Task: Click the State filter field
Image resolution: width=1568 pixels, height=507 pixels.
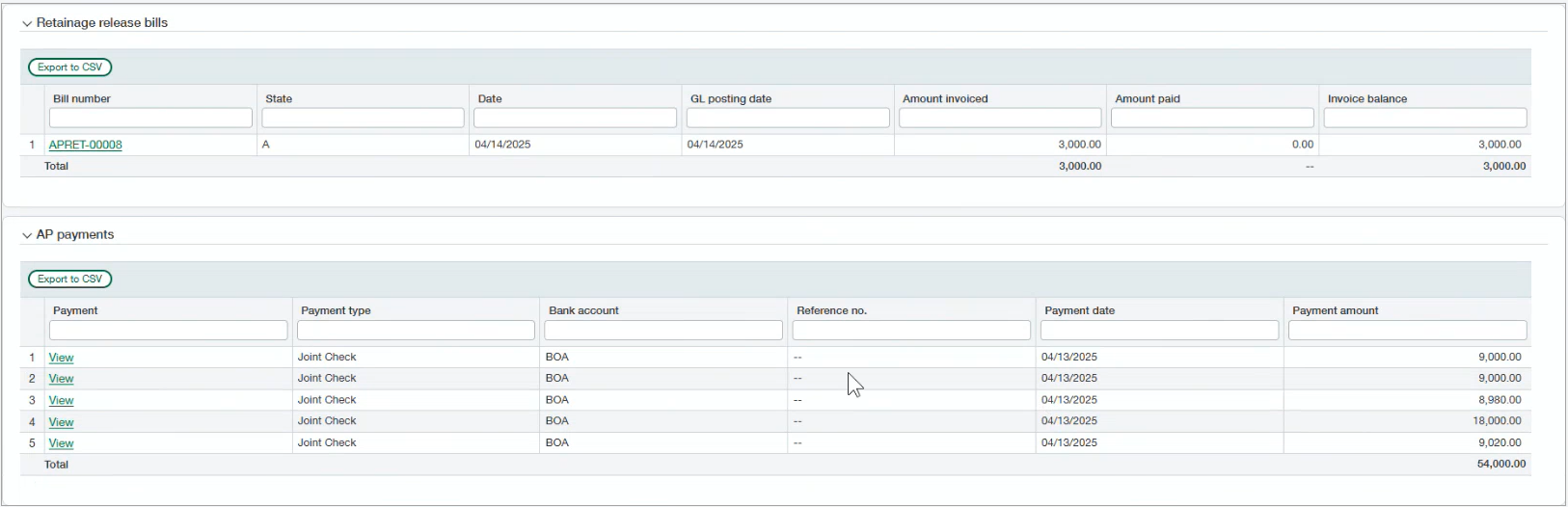Action: coord(363,118)
